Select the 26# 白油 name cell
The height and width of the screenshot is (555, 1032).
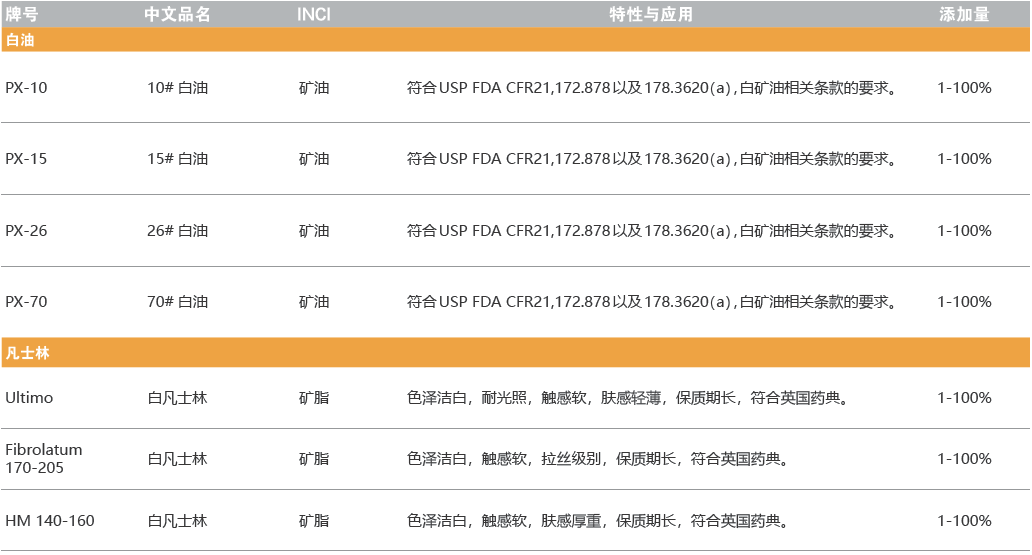coord(177,231)
